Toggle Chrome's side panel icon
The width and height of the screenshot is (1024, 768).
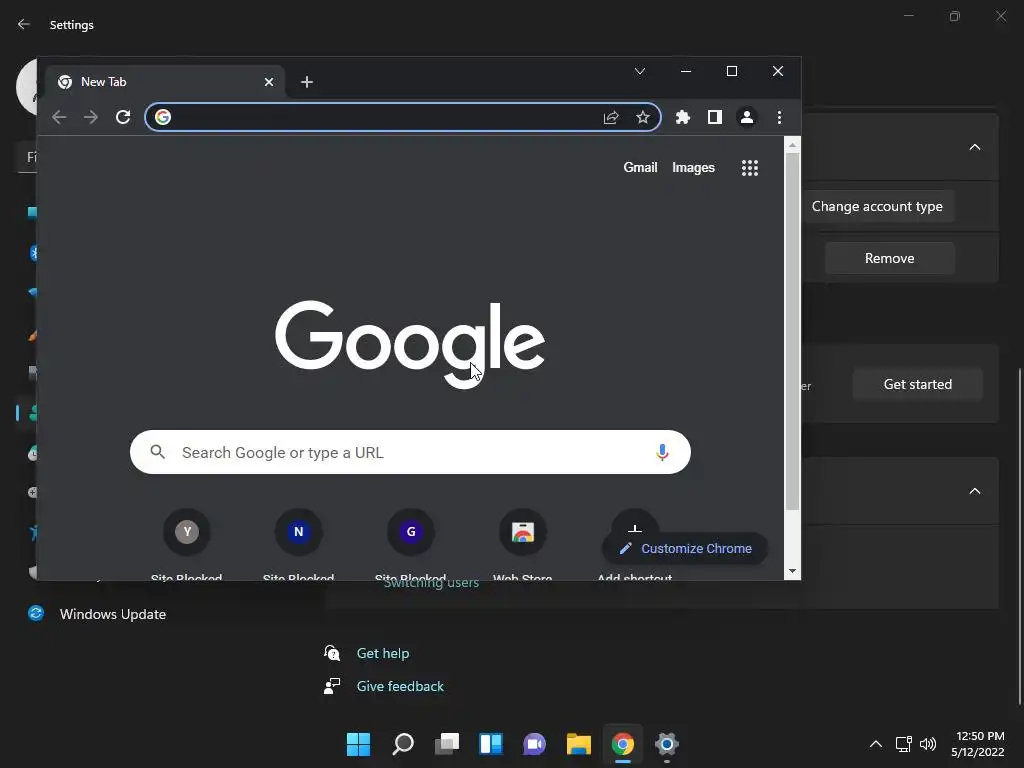(x=714, y=117)
